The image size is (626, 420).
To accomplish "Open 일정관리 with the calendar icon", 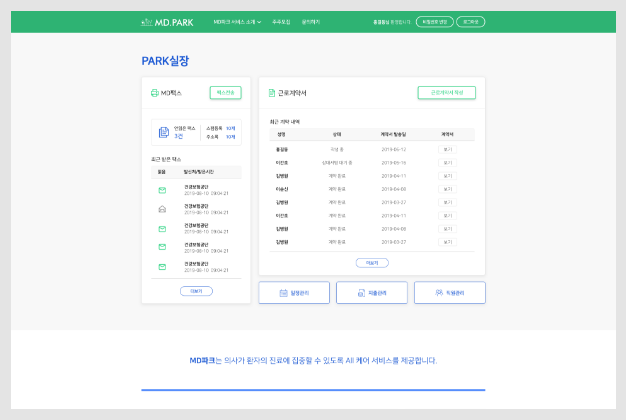I will [294, 292].
